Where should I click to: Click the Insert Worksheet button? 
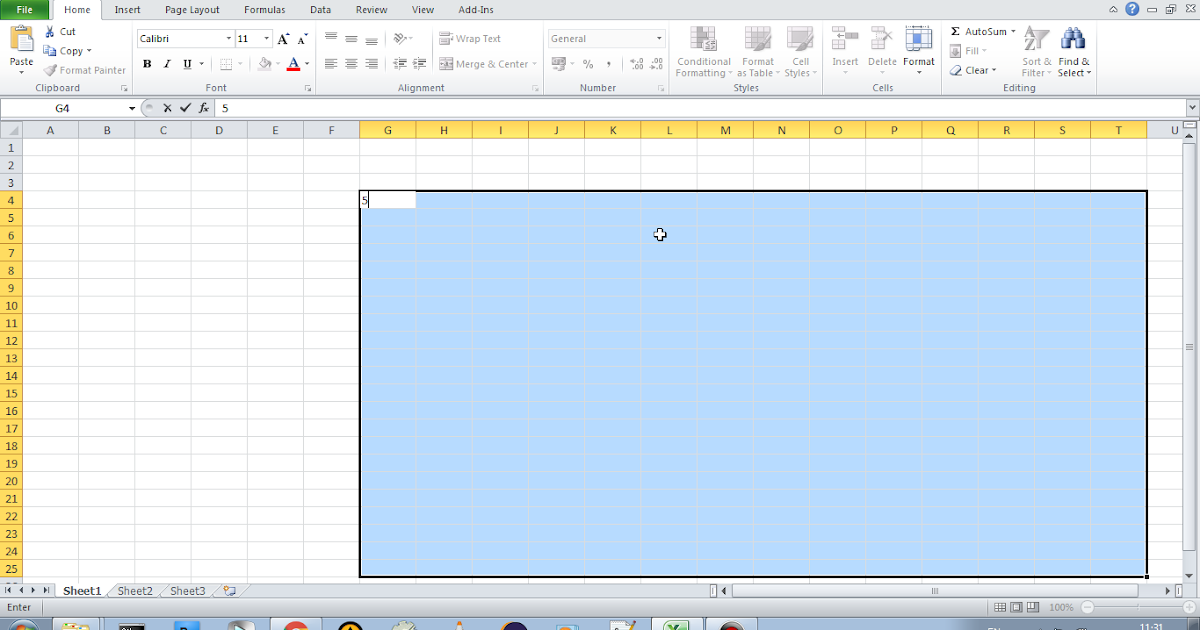point(228,591)
